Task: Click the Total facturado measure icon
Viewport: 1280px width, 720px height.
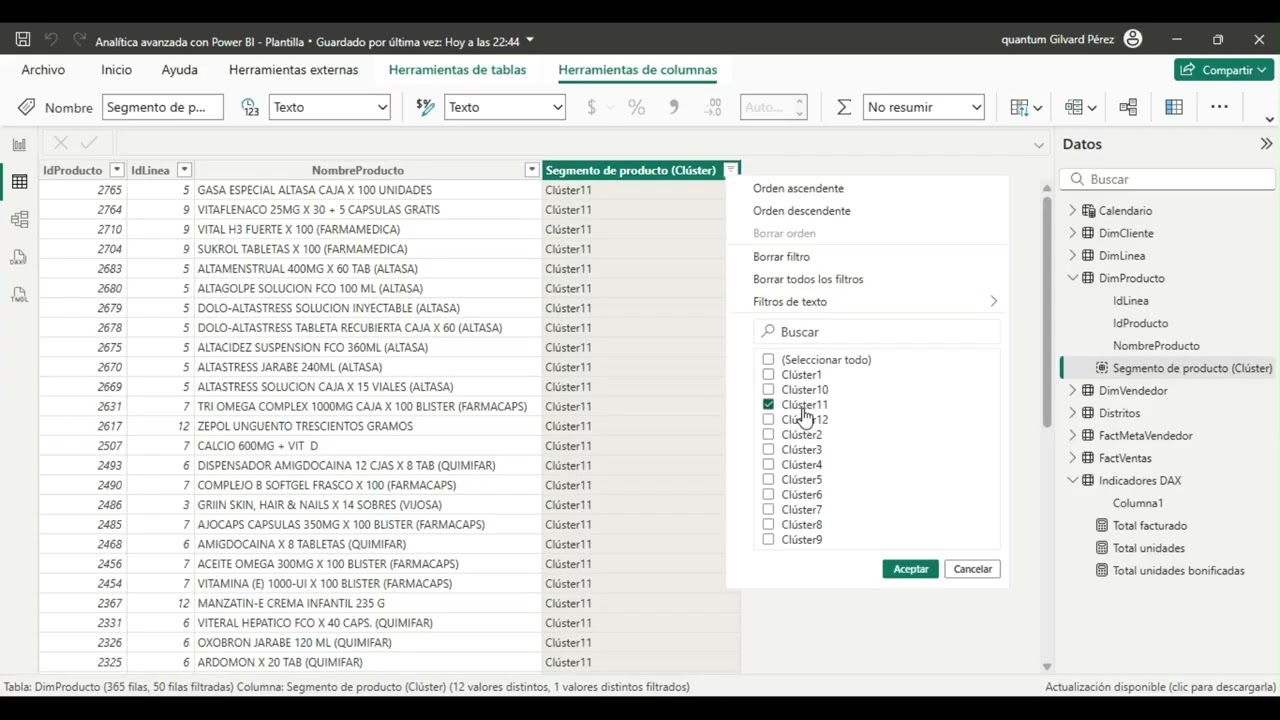Action: (x=1102, y=526)
